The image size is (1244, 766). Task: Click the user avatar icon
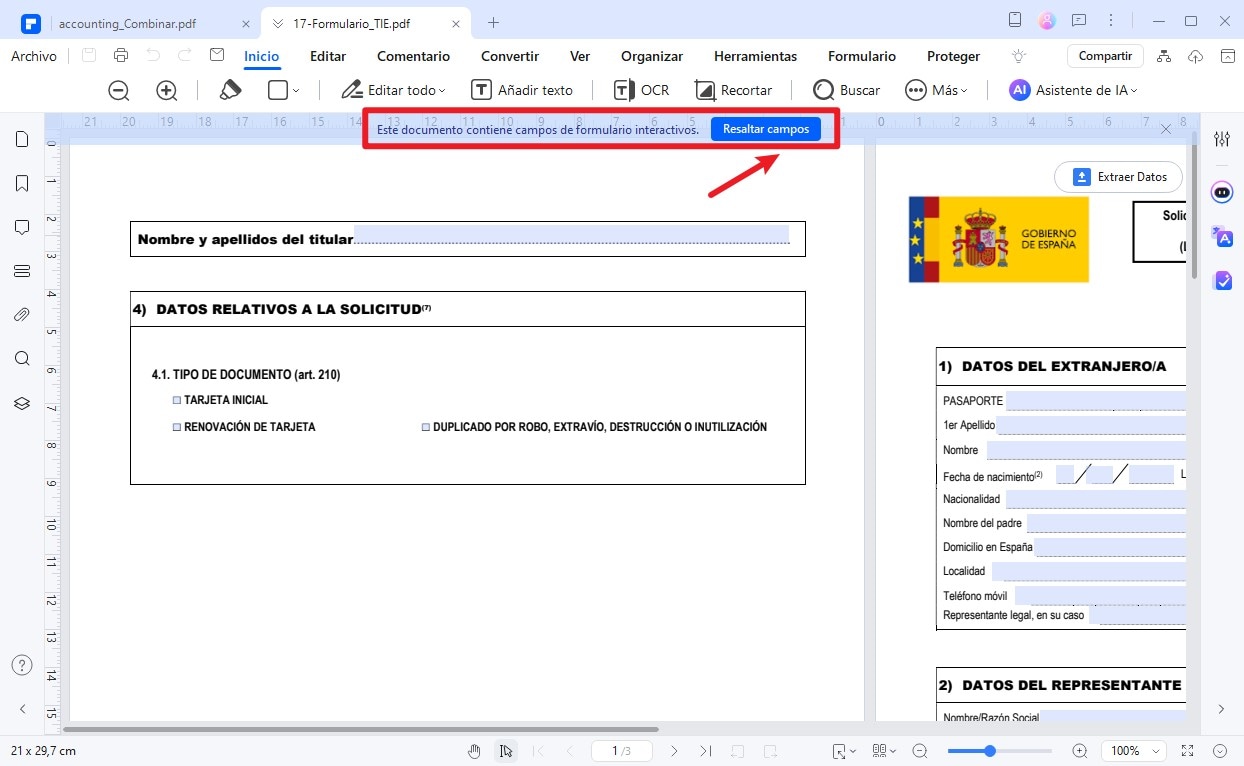point(1047,20)
